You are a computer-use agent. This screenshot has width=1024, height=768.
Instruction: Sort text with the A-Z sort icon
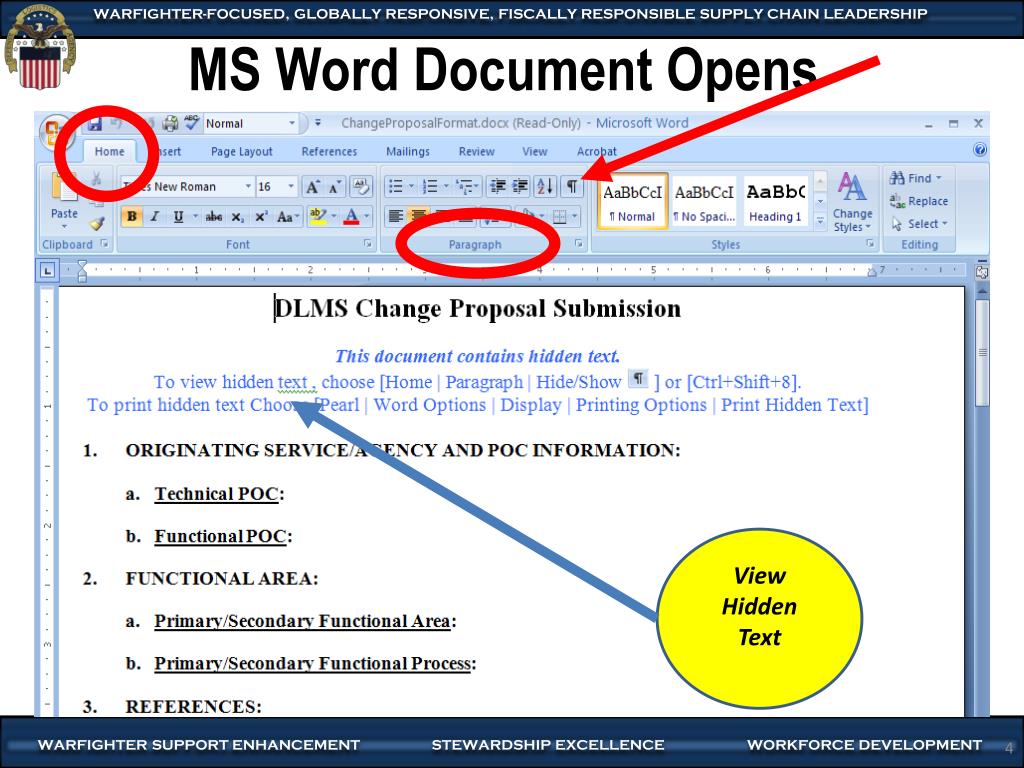(545, 187)
